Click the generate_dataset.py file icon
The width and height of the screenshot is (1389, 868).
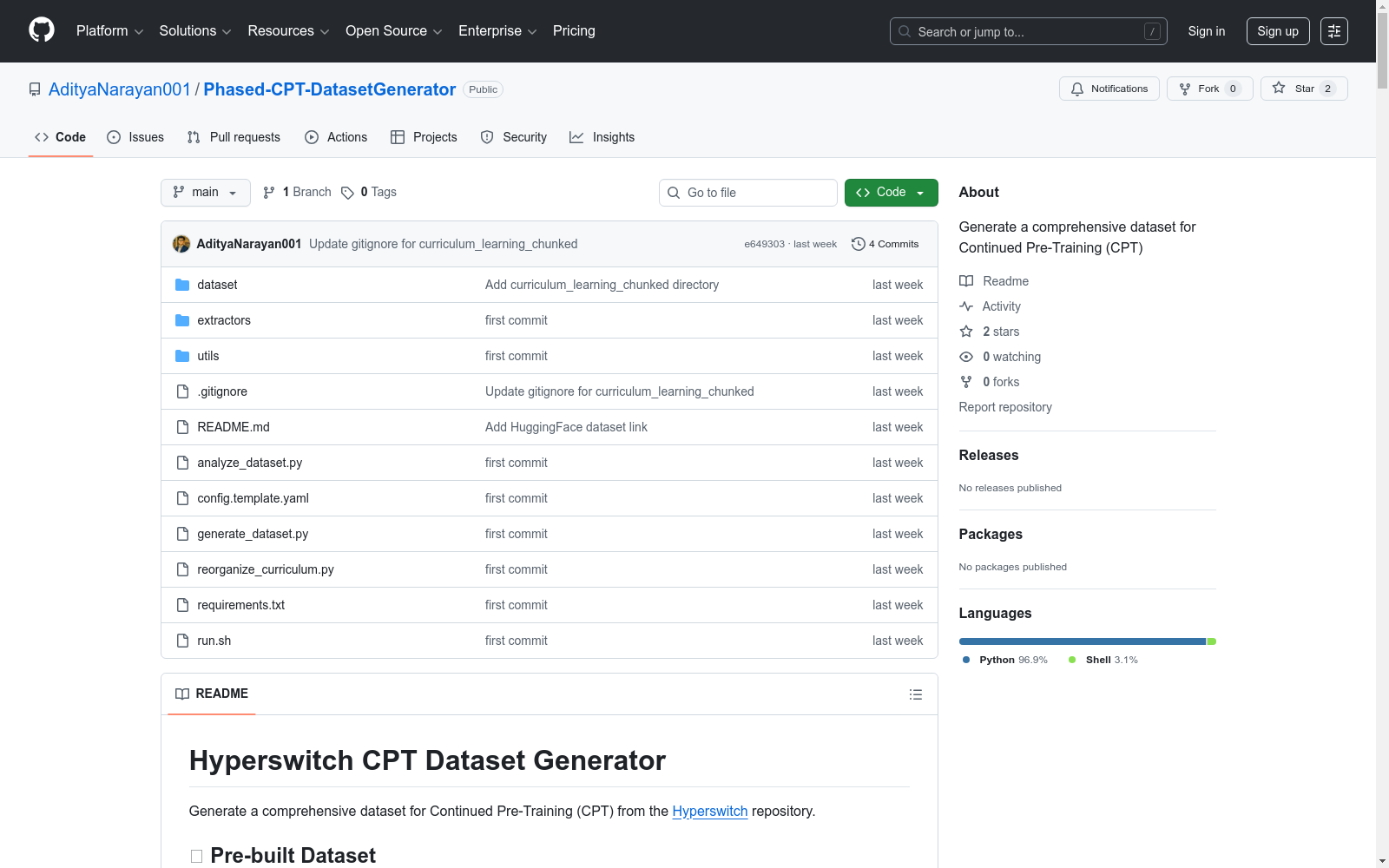182,534
